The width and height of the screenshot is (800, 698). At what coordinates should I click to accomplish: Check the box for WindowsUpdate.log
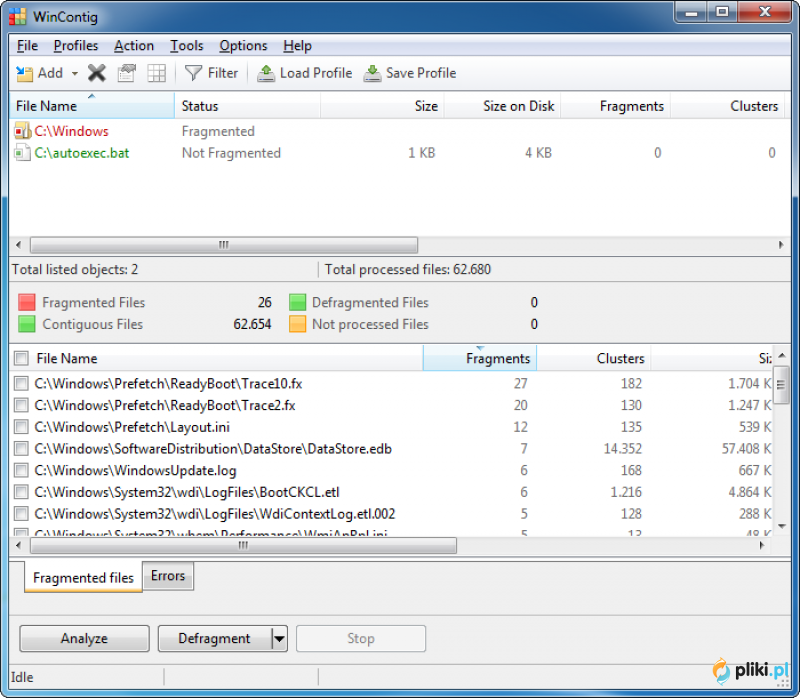coord(21,470)
